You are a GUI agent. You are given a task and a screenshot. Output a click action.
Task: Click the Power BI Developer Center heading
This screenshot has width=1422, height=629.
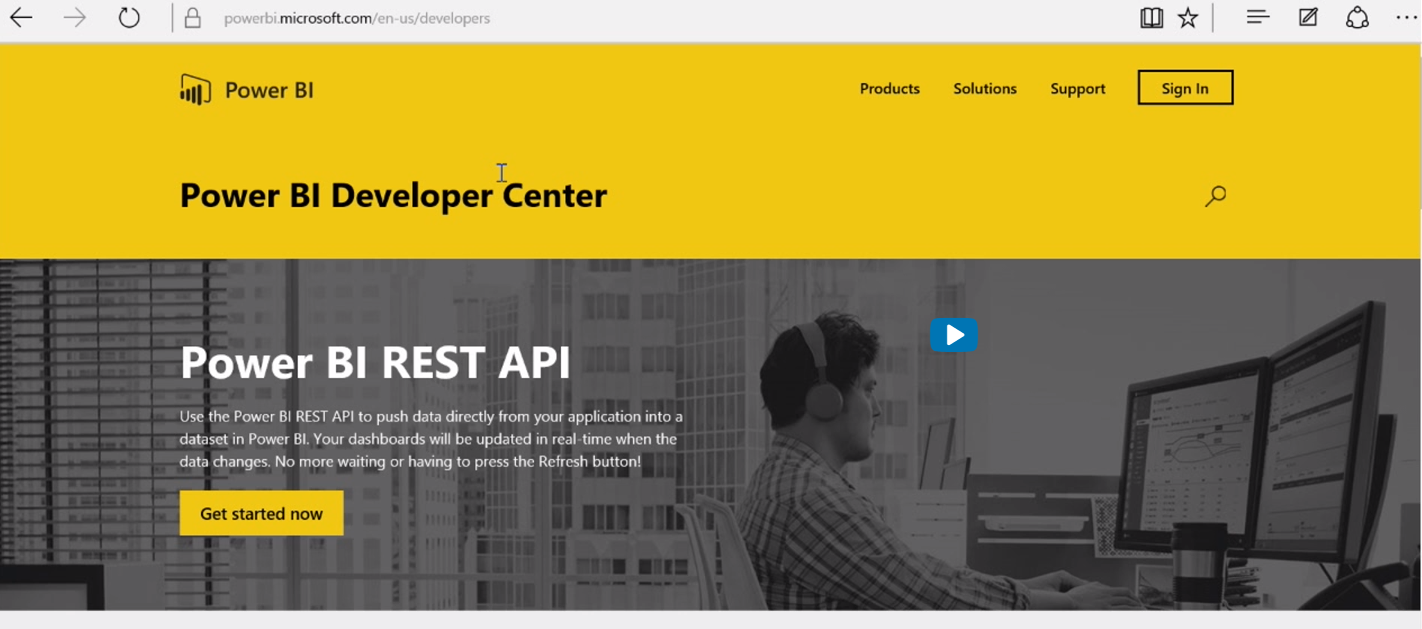[393, 195]
